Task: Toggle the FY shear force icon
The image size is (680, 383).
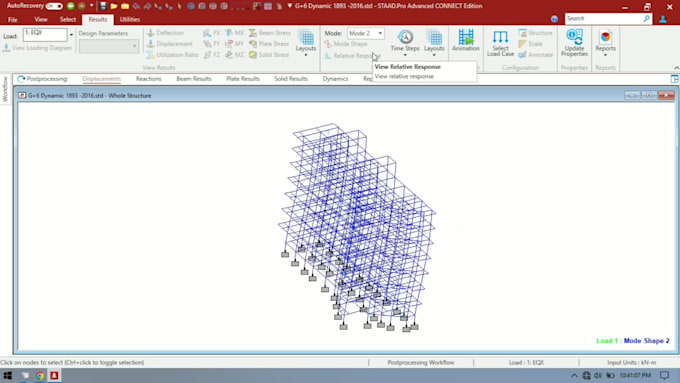Action: pos(212,44)
